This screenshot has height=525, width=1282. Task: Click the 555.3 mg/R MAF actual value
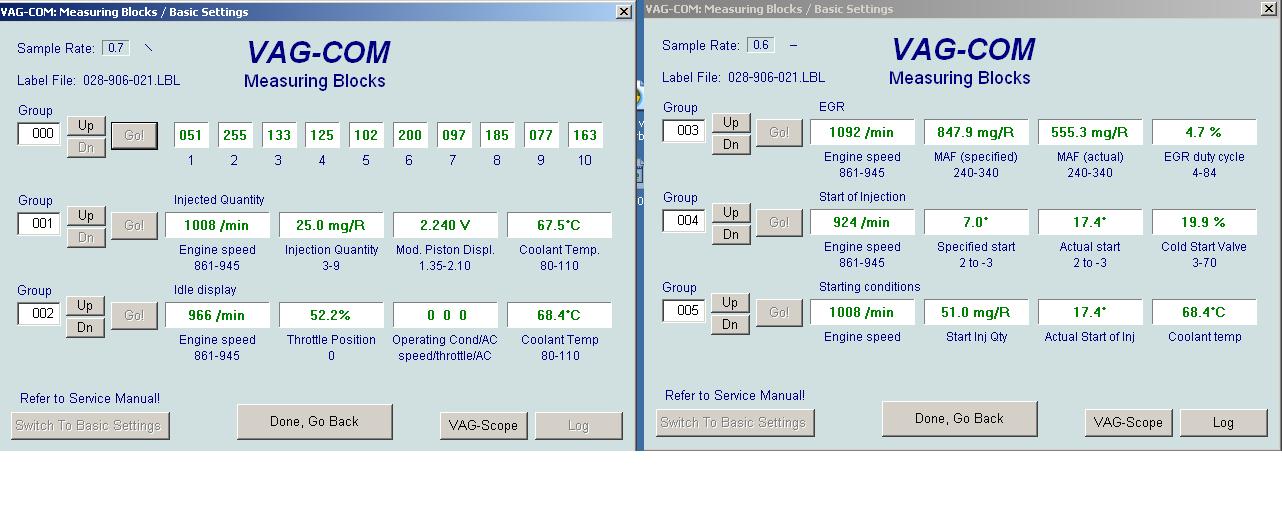(x=1090, y=132)
